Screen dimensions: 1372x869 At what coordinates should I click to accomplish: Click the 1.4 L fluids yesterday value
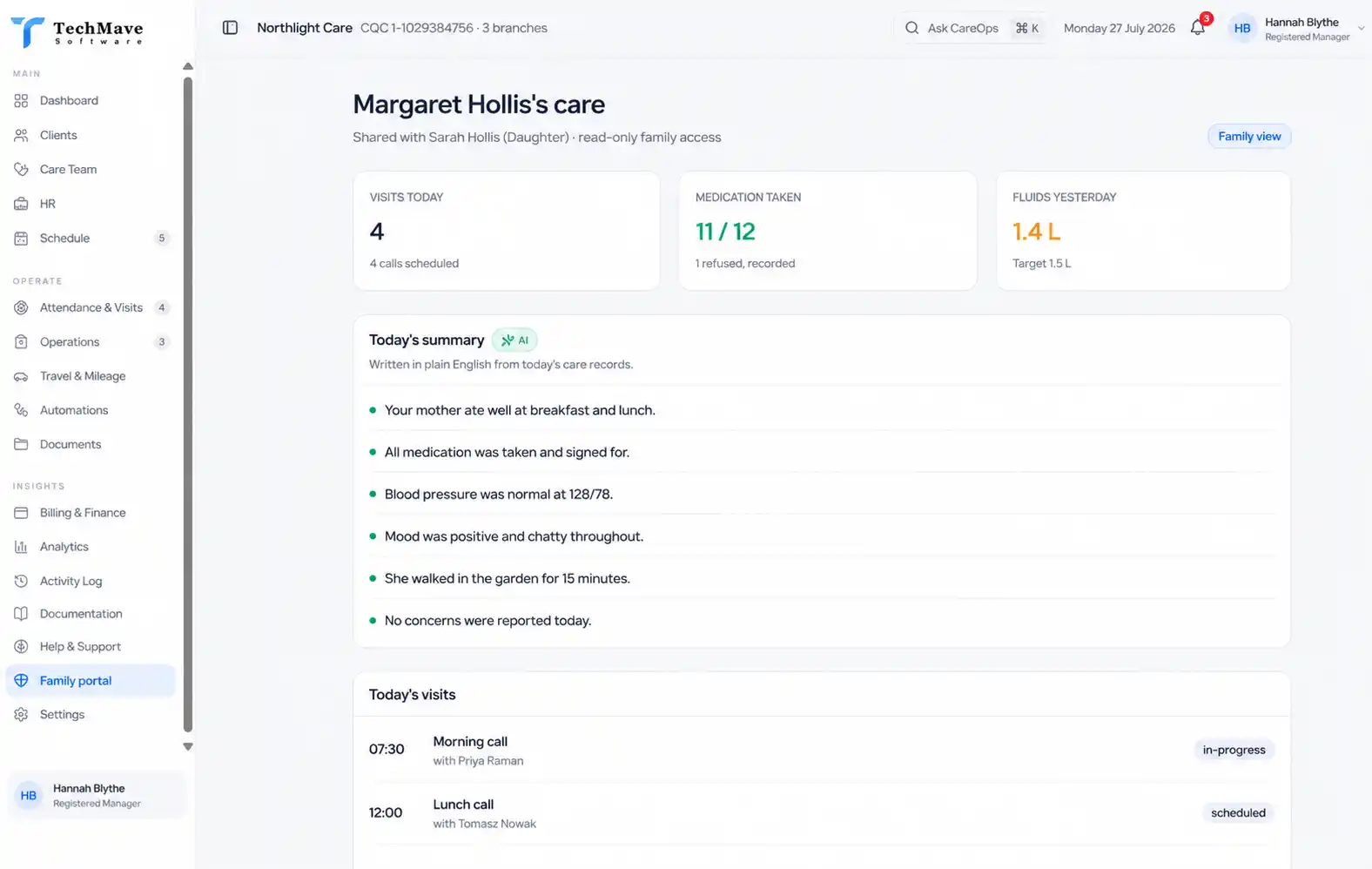pos(1036,232)
